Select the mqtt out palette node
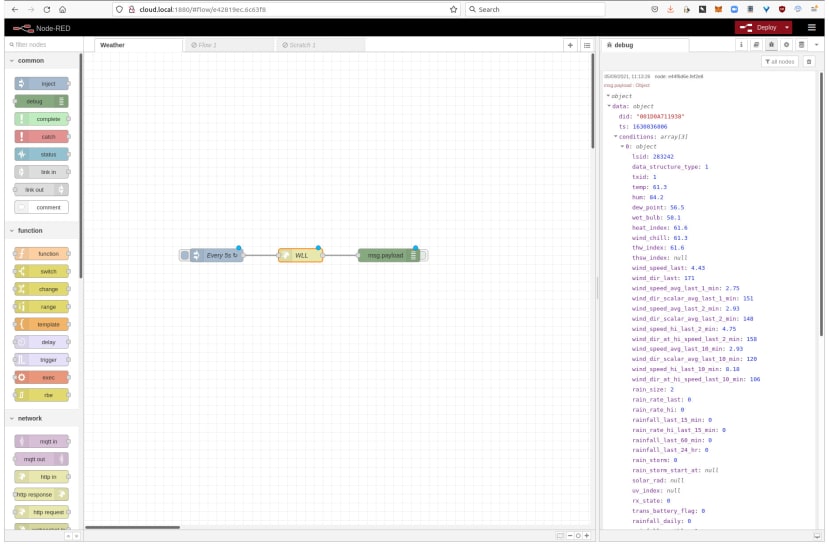829x546 pixels. click(42, 459)
